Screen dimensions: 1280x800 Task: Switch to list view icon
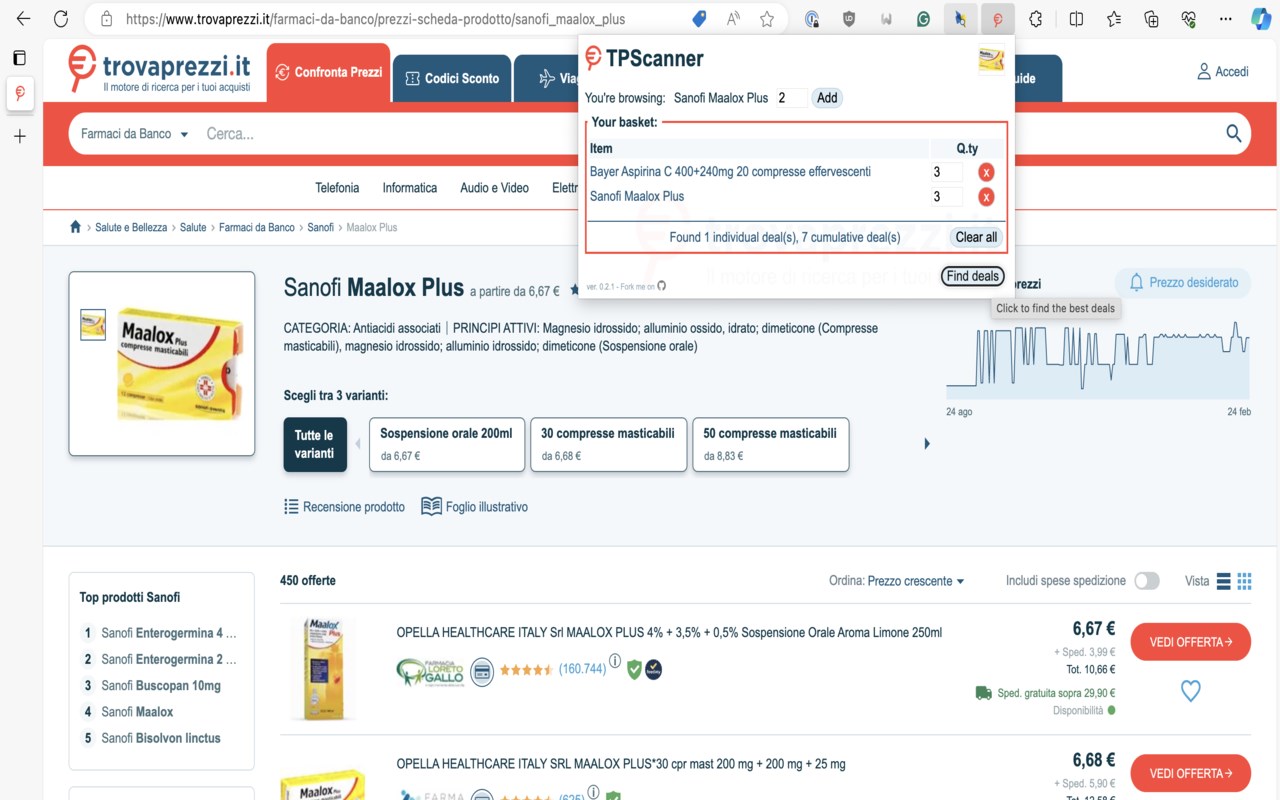(1222, 581)
